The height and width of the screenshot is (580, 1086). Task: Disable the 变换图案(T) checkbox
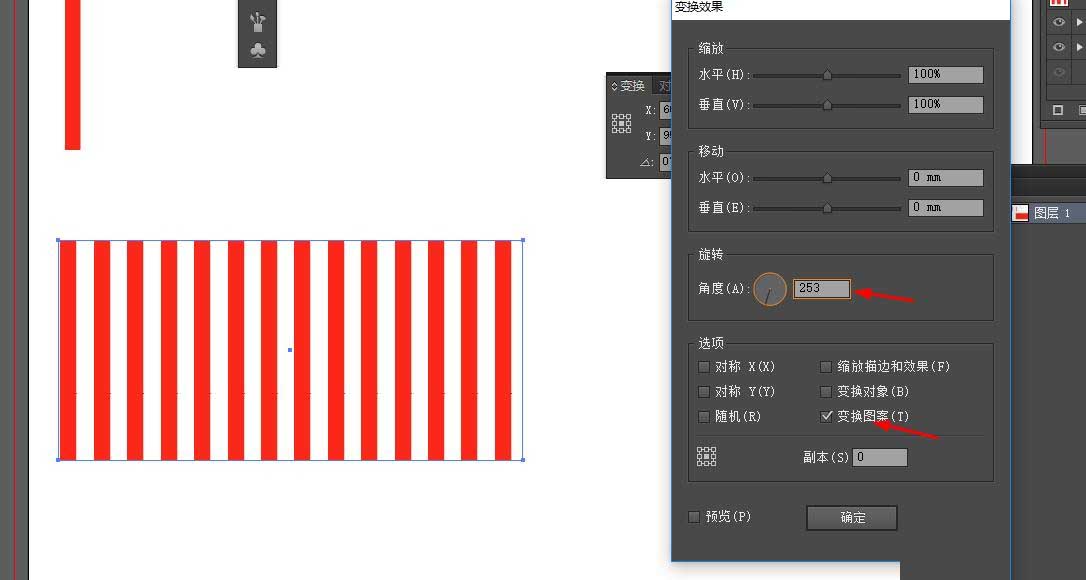tap(826, 416)
